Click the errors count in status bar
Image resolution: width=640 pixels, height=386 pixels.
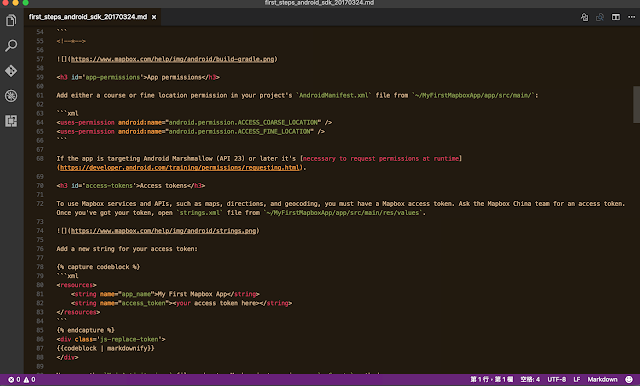(14, 379)
